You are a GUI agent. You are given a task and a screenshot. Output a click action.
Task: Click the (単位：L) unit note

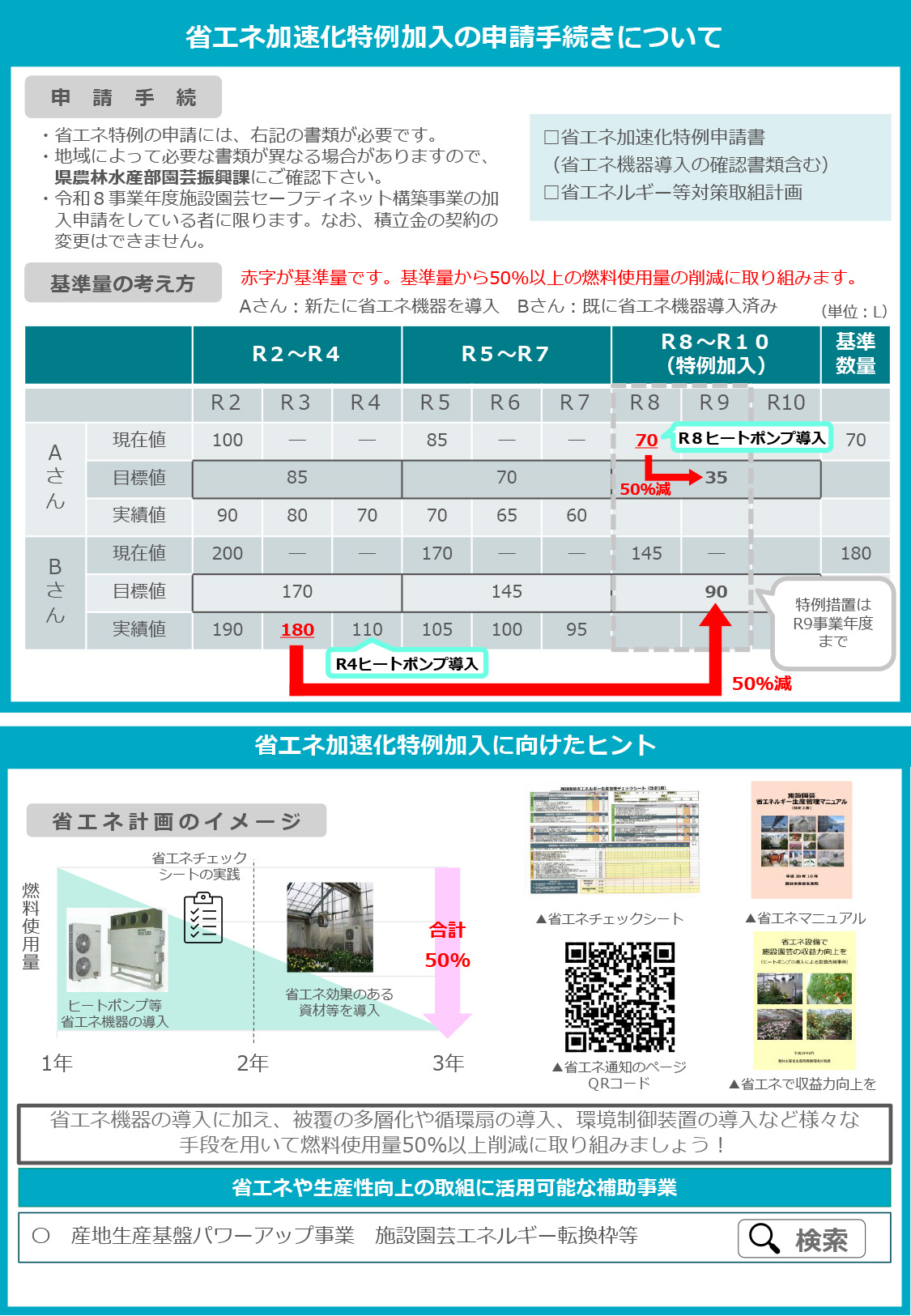point(855,311)
